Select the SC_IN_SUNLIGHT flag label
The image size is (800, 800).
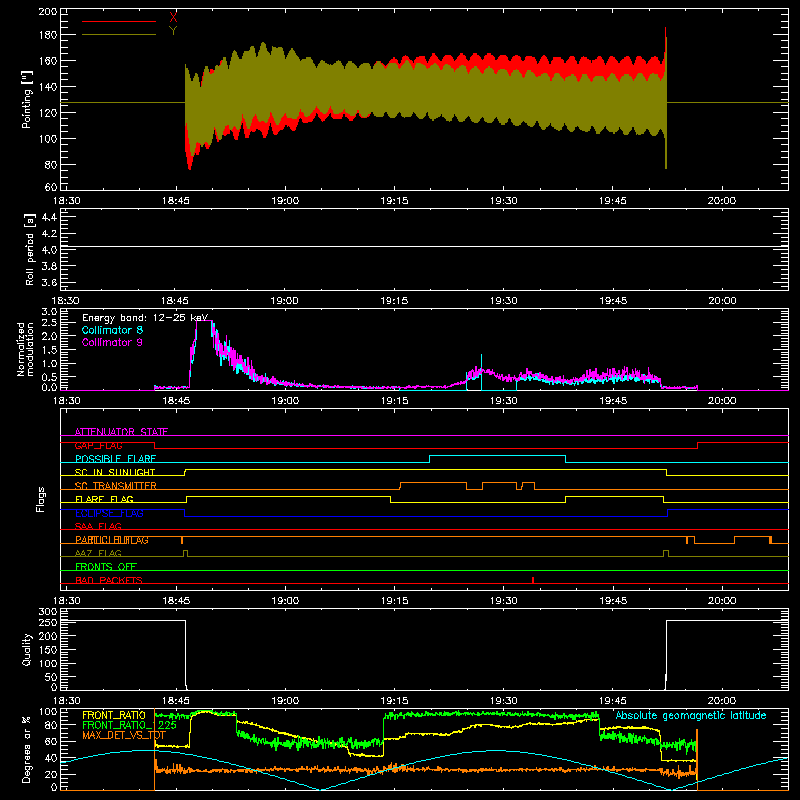click(x=115, y=472)
